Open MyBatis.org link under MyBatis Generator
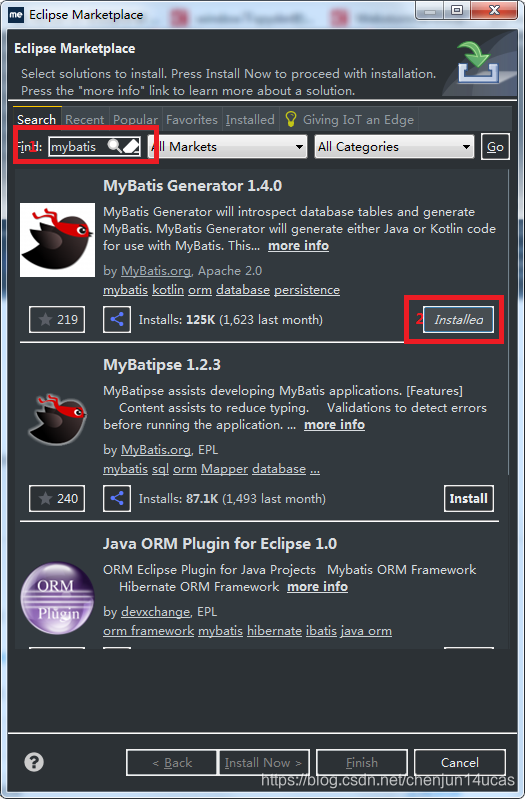This screenshot has height=799, width=525. 155,271
